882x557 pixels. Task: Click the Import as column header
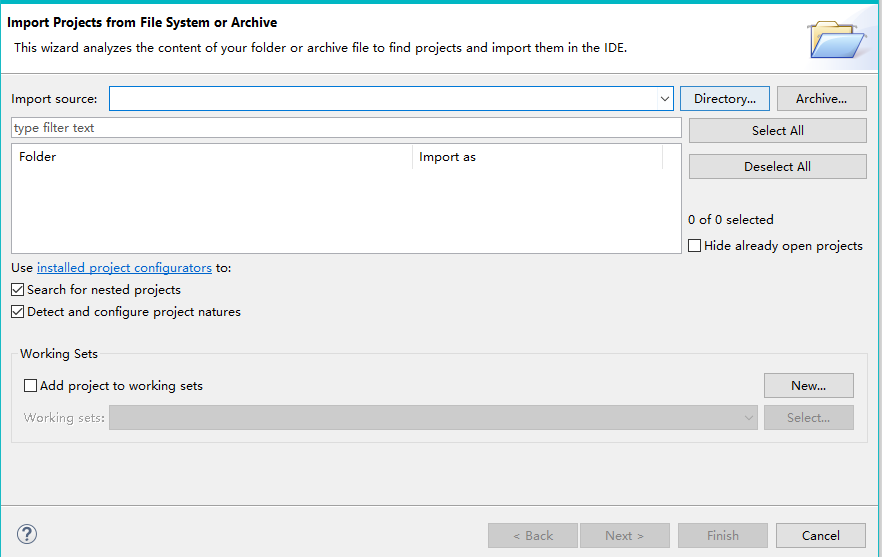point(538,157)
